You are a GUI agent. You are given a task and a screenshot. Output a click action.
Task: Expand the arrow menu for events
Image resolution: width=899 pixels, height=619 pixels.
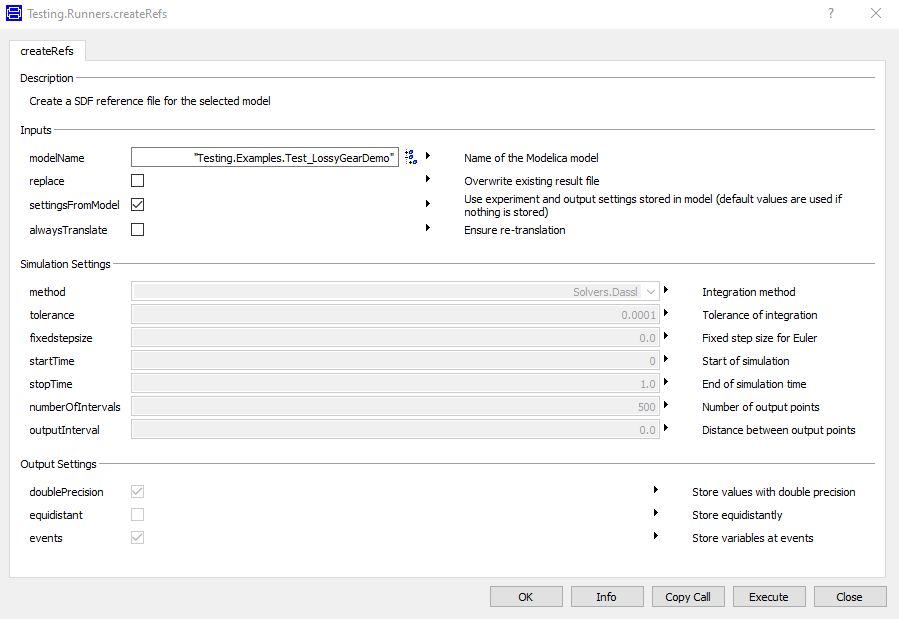click(x=656, y=536)
